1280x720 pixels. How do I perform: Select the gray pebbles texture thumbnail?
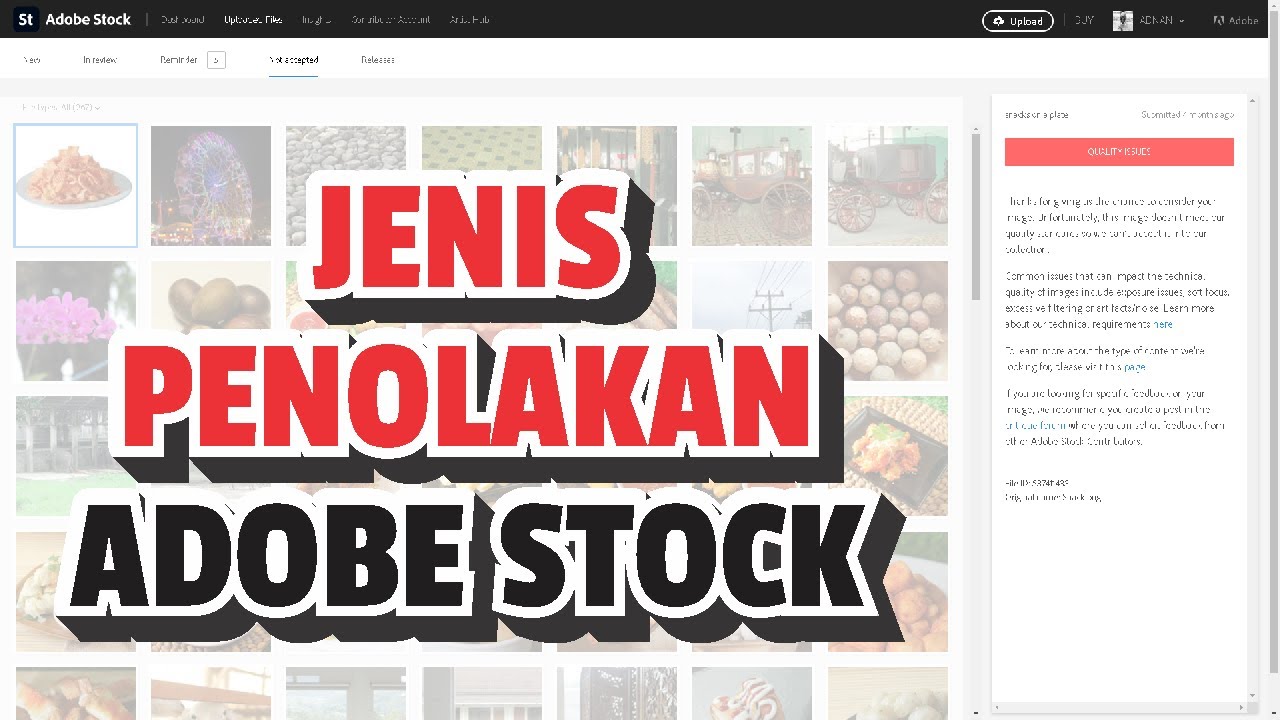(346, 150)
